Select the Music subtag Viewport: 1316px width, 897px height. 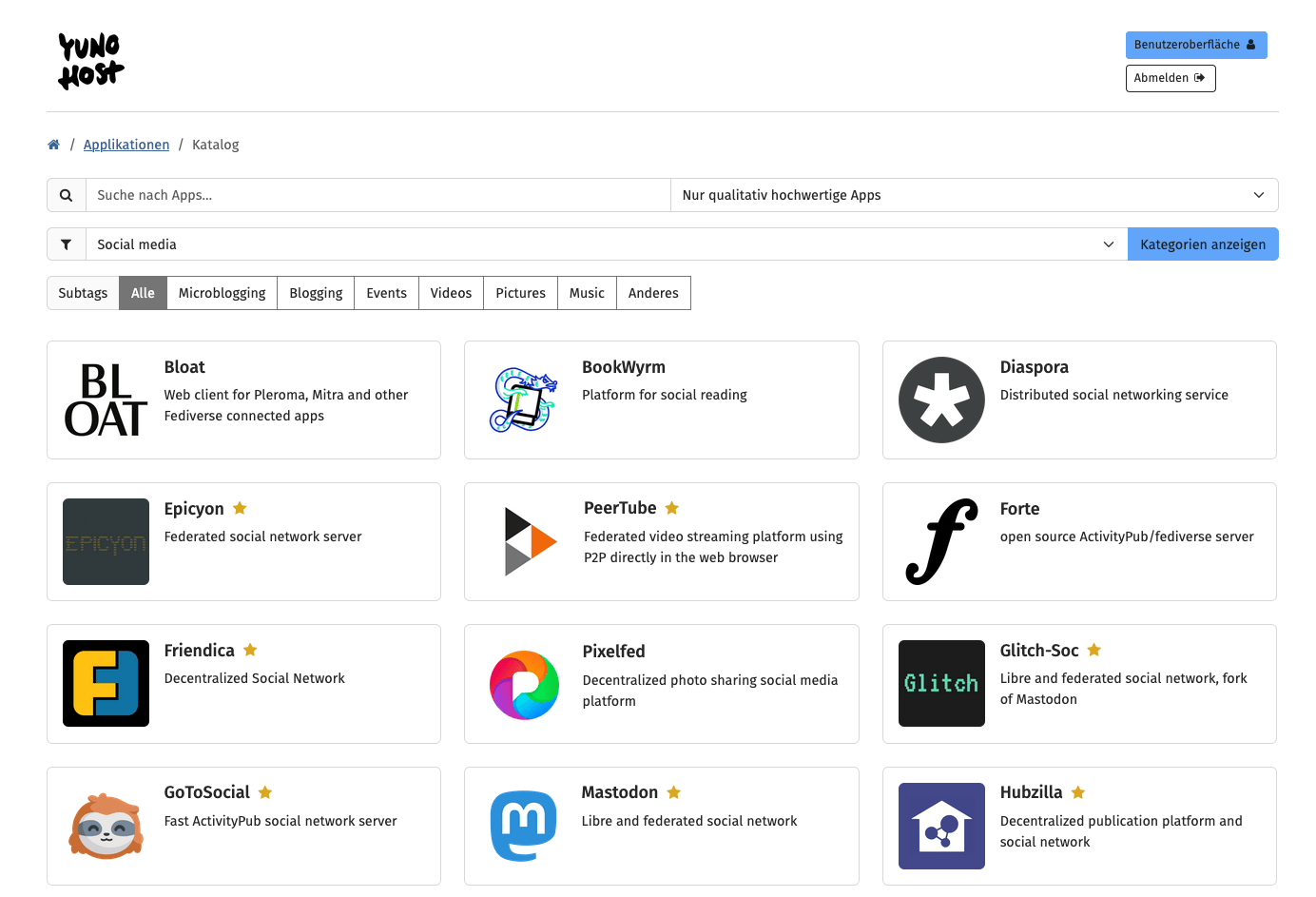[x=587, y=293]
